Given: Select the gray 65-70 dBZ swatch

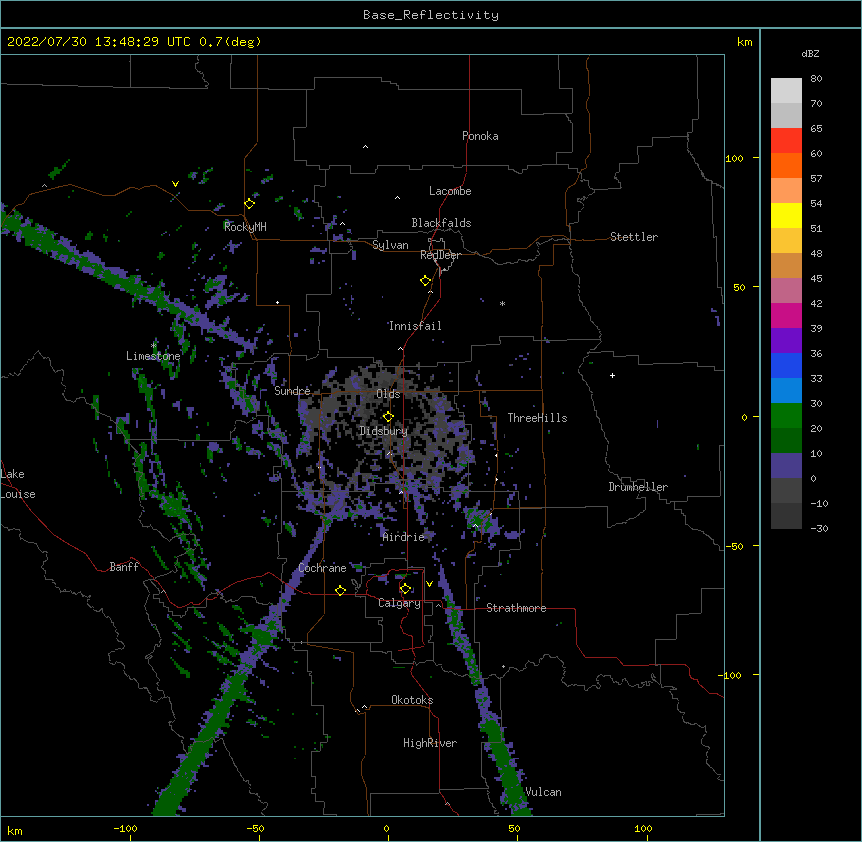Looking at the screenshot, I should [x=786, y=115].
